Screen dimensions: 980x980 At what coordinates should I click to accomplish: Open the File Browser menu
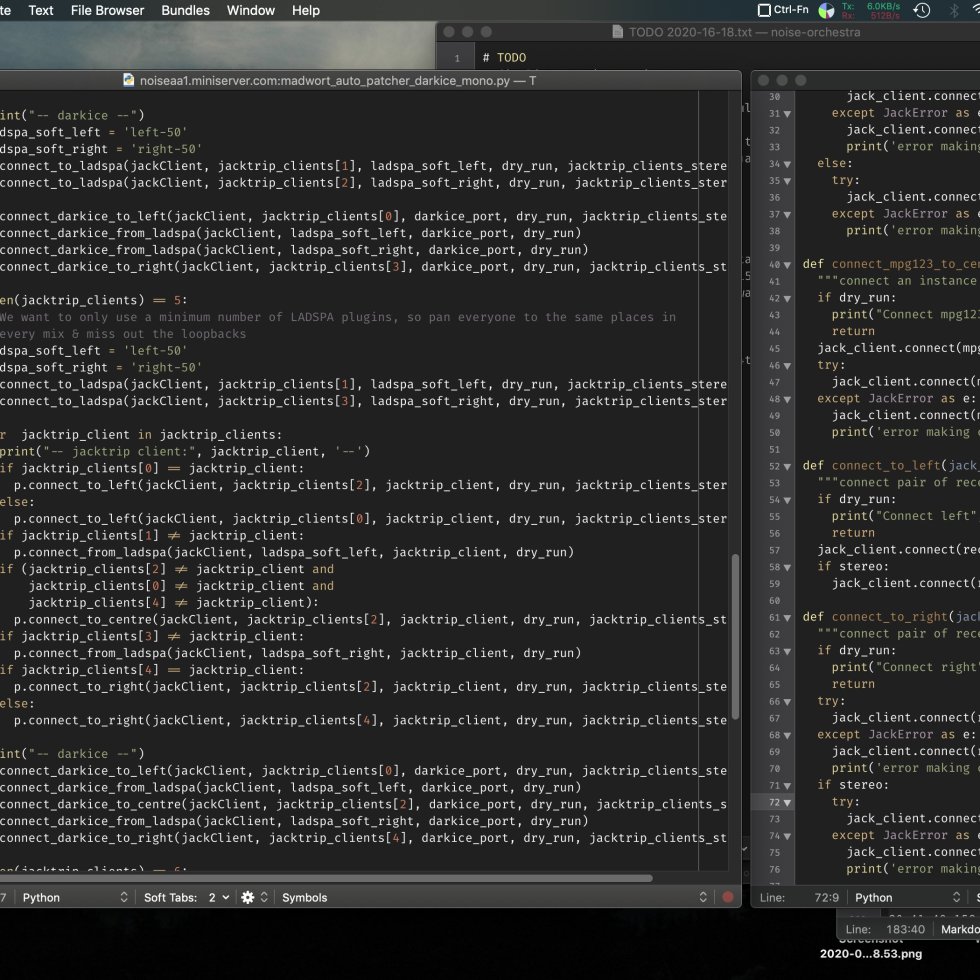tap(107, 10)
